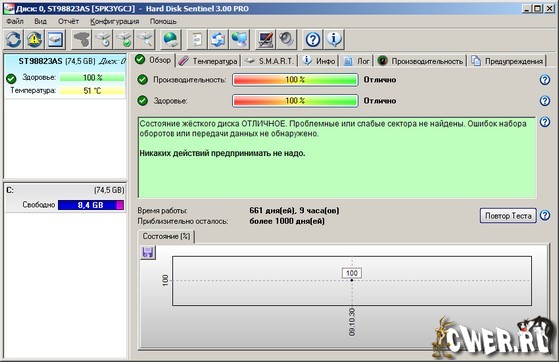Image resolution: width=559 pixels, height=362 pixels.
Task: Open the Предупреждения tab
Action: pyautogui.click(x=507, y=61)
